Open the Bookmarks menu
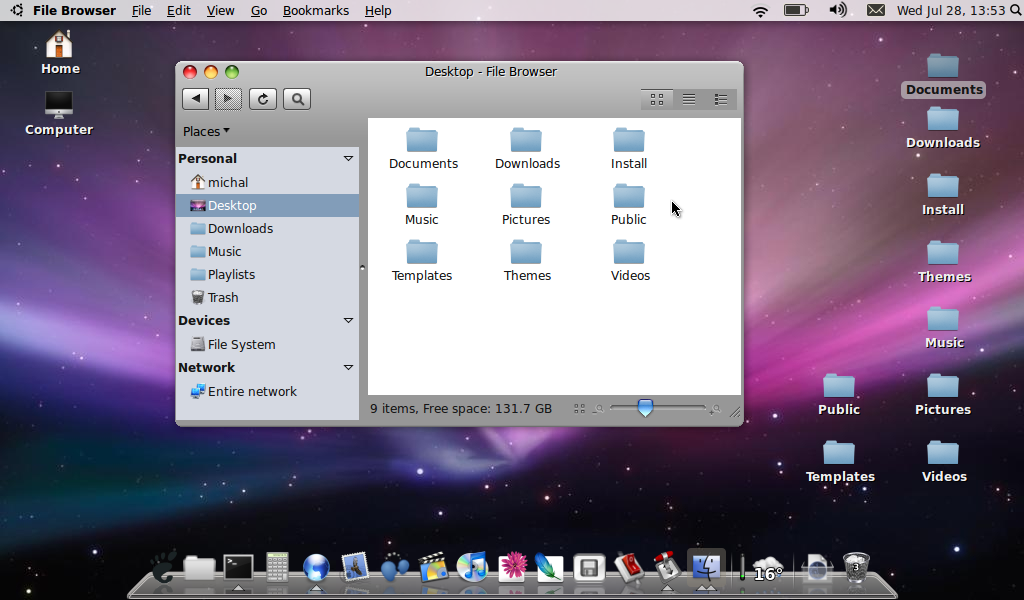This screenshot has height=600, width=1024. click(x=315, y=11)
